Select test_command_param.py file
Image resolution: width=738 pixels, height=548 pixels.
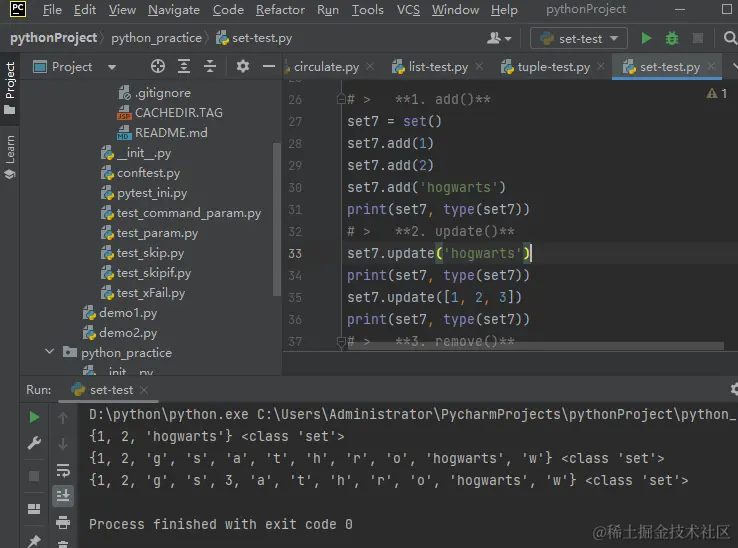189,213
